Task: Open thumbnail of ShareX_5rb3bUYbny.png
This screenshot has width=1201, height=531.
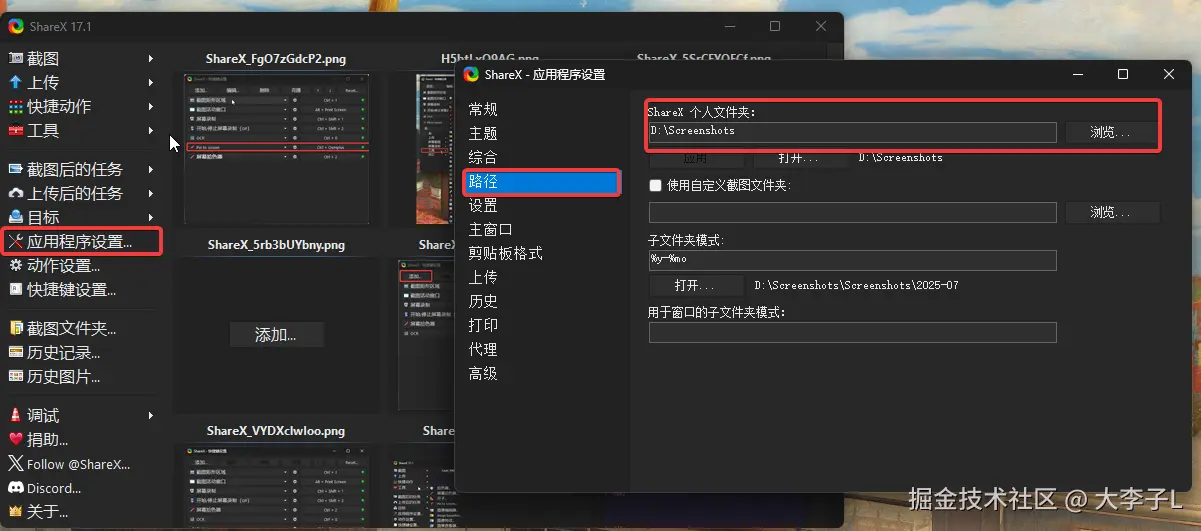Action: point(277,334)
